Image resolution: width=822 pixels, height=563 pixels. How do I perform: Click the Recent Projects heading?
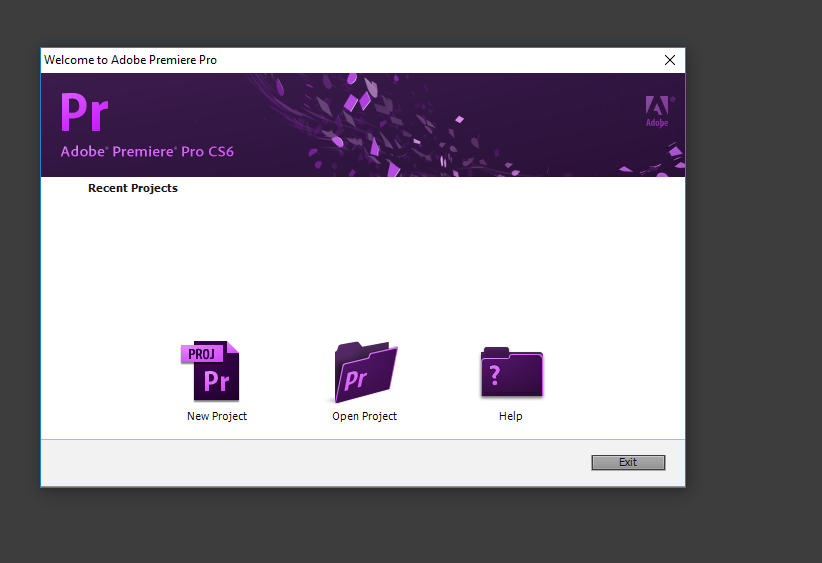(x=133, y=188)
